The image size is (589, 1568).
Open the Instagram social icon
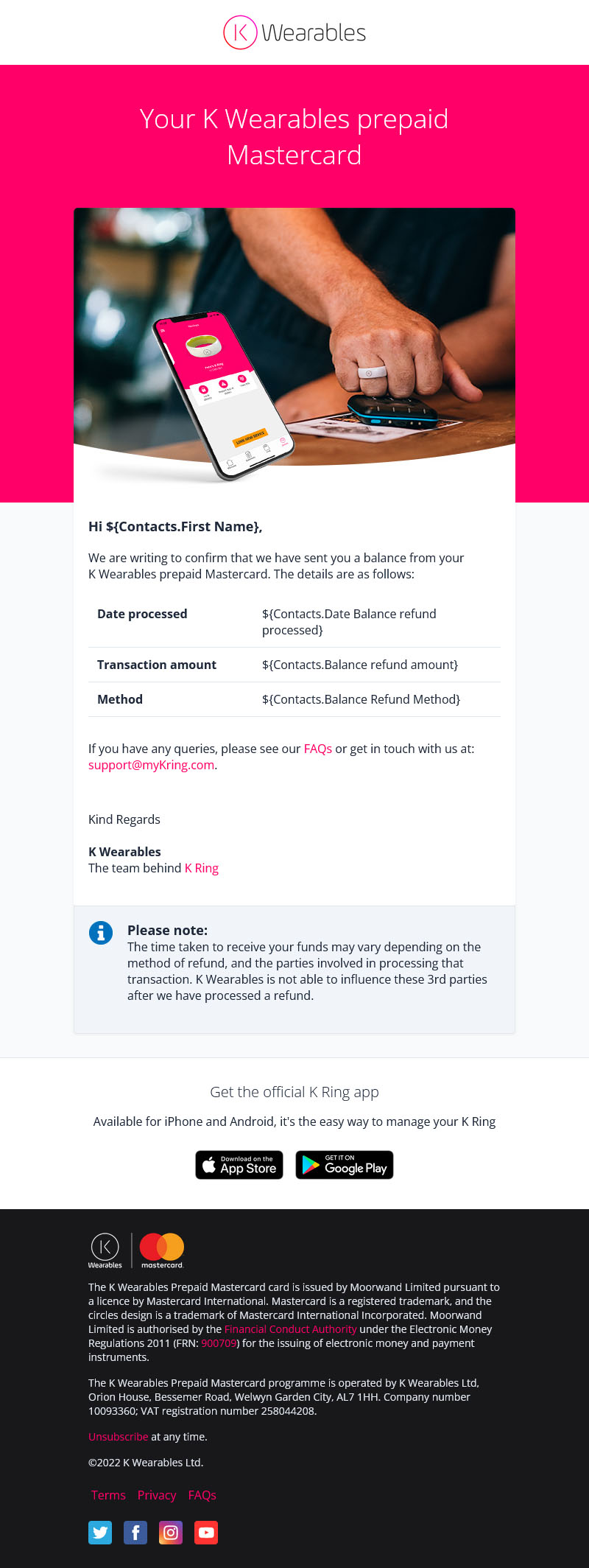click(171, 1533)
